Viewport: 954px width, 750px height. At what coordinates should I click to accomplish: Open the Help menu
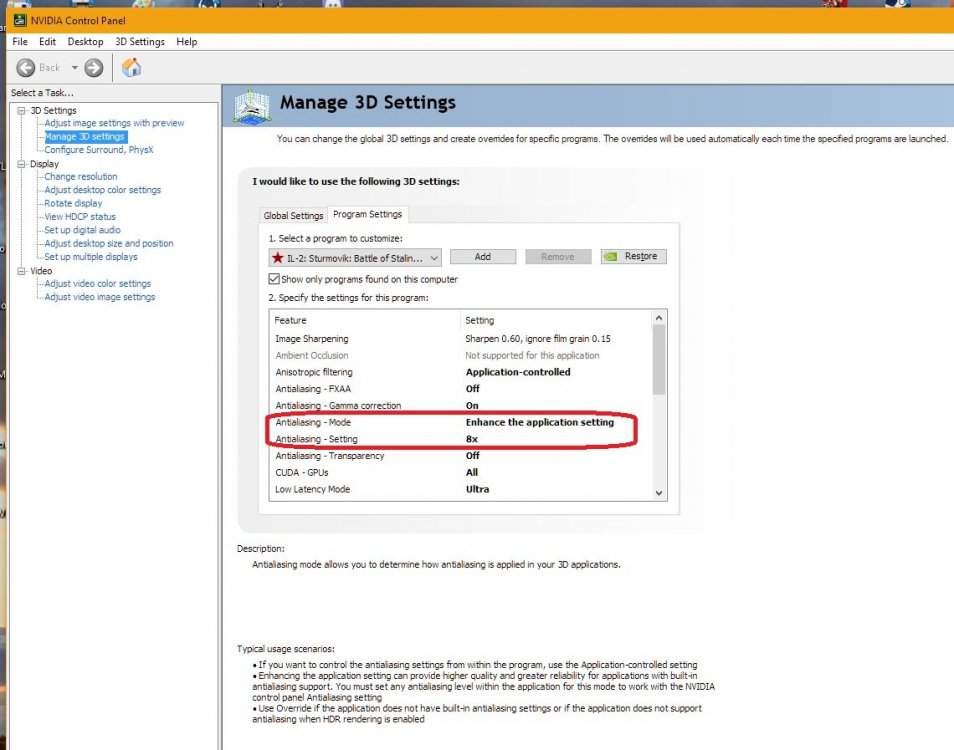[187, 41]
